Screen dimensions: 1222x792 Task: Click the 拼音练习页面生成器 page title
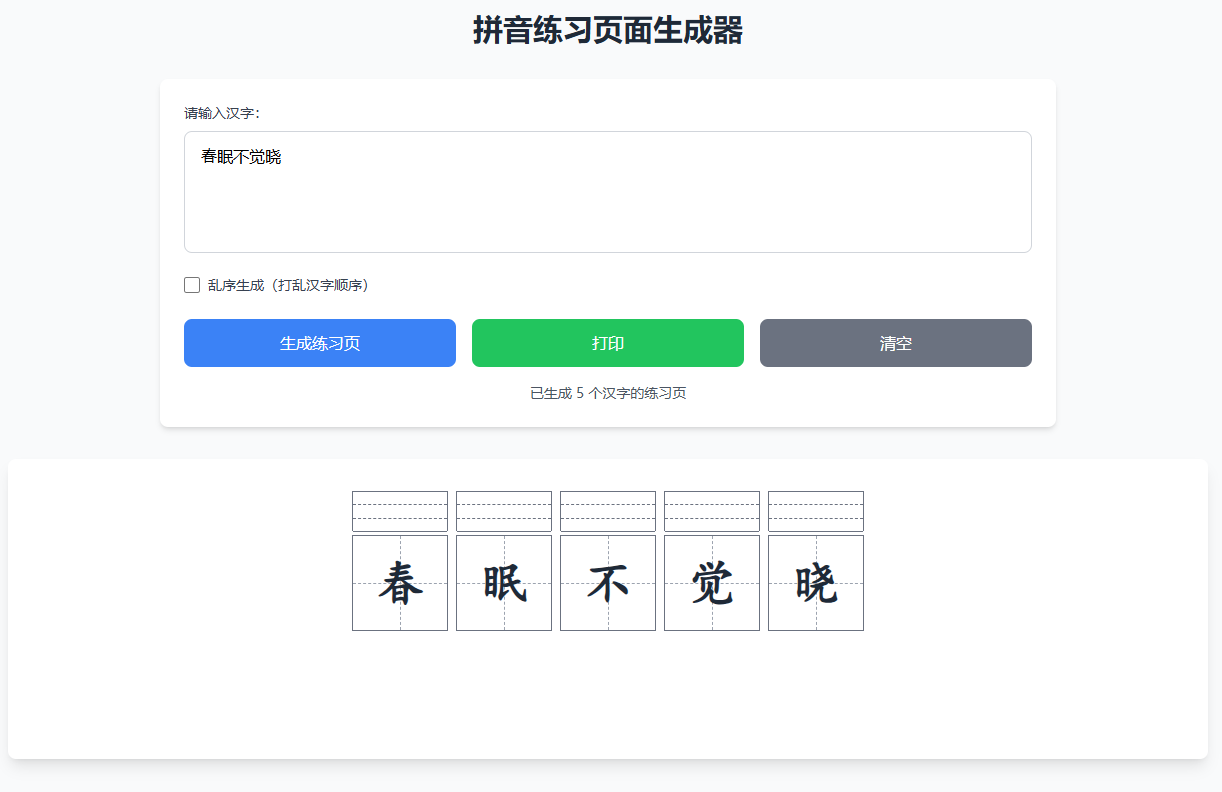point(610,30)
